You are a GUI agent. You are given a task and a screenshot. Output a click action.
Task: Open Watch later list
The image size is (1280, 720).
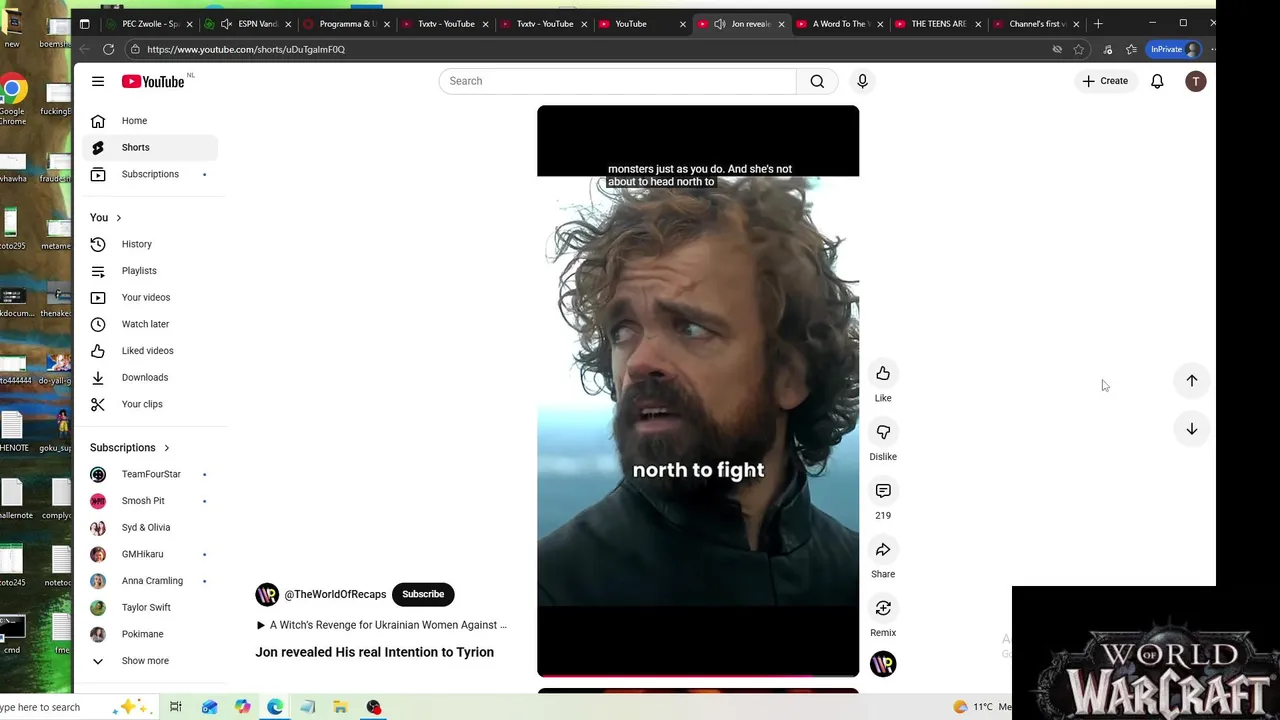click(x=150, y=324)
